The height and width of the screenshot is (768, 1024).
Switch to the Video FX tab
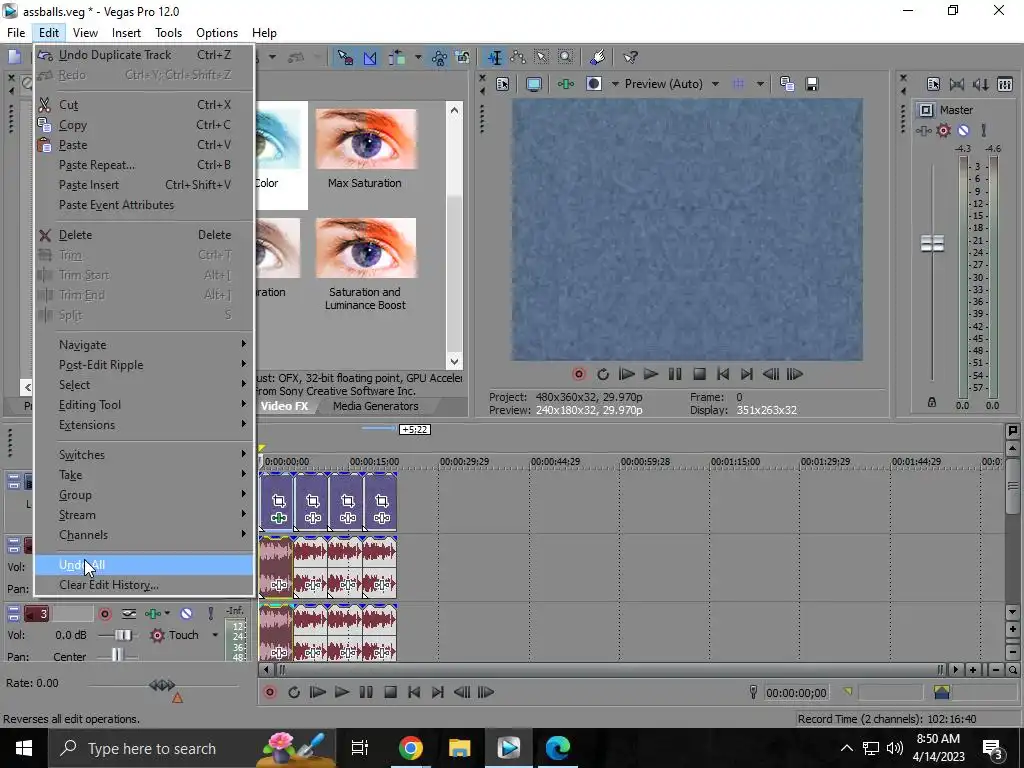pyautogui.click(x=285, y=406)
